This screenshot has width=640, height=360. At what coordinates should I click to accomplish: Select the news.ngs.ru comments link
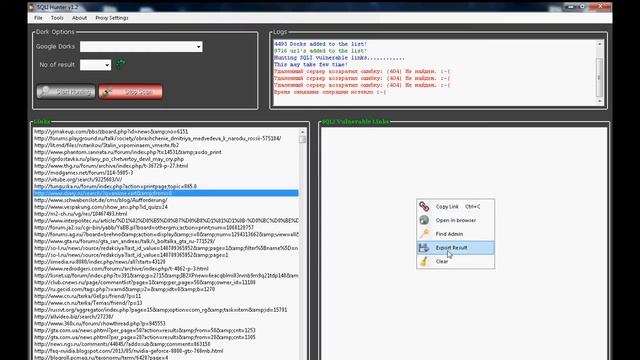166,344
